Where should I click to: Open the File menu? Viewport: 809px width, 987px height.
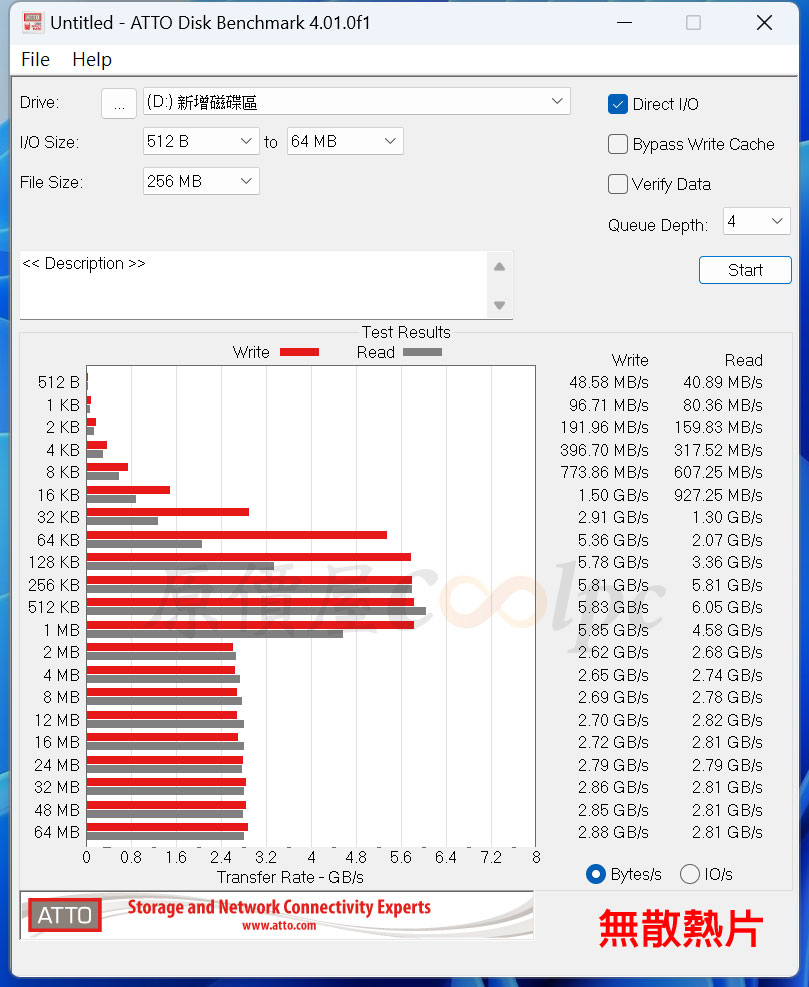(35, 60)
